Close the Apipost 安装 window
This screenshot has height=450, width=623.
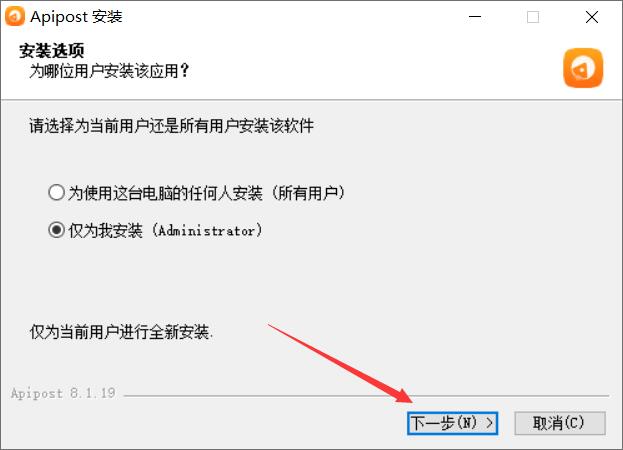click(x=592, y=17)
